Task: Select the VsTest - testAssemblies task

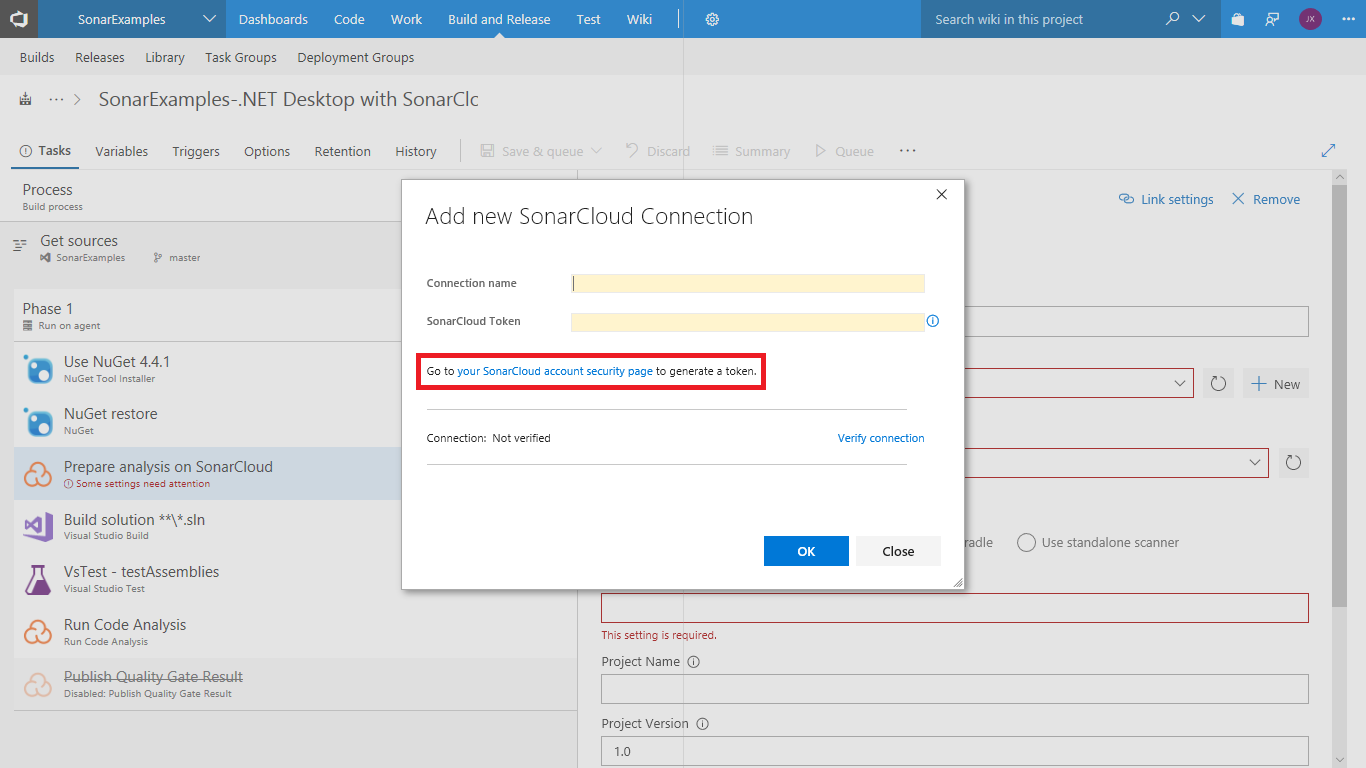Action: pos(208,579)
